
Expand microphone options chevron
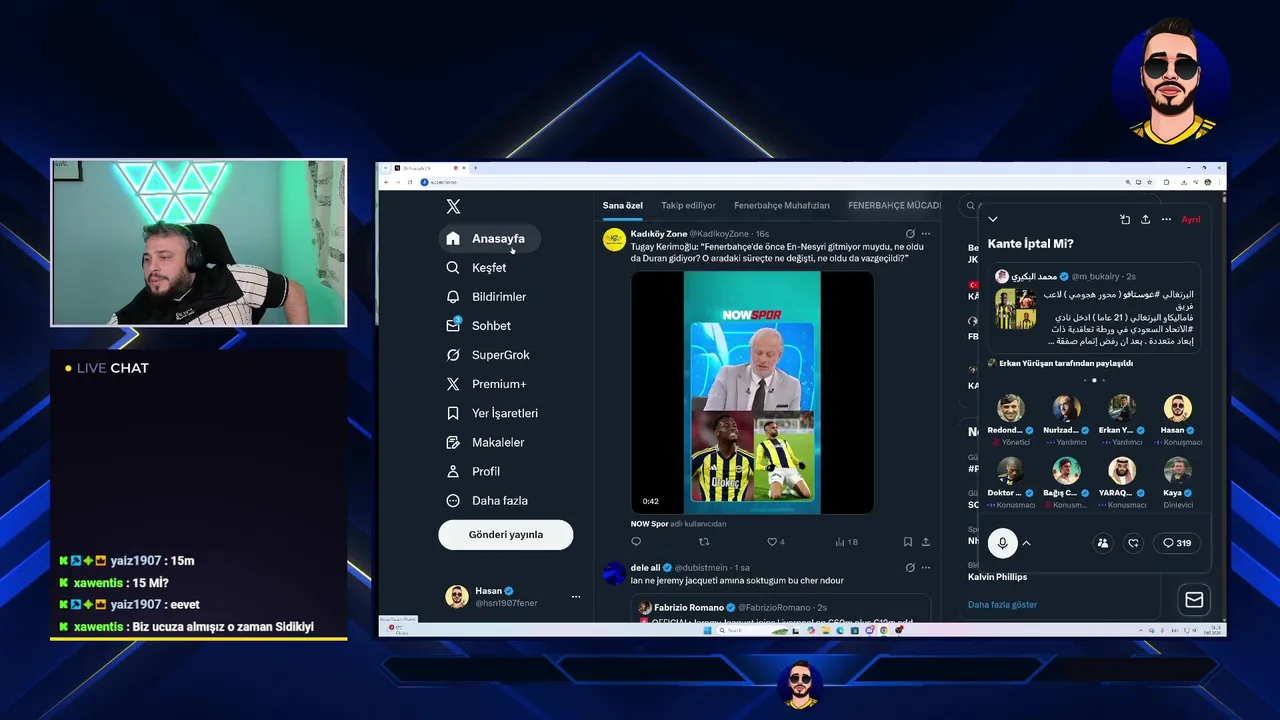click(x=1026, y=543)
